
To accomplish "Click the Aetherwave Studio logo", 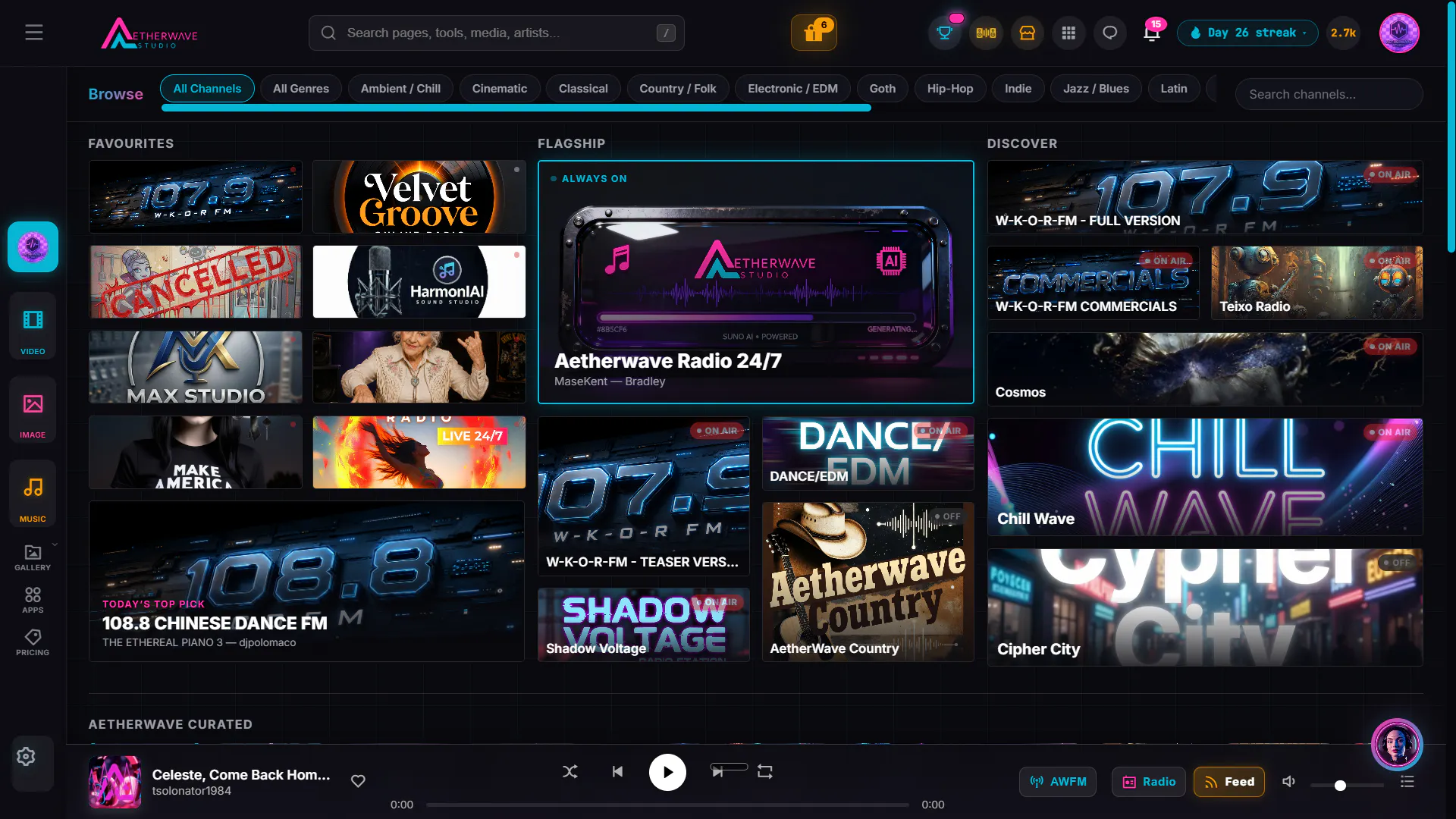I will click(149, 33).
